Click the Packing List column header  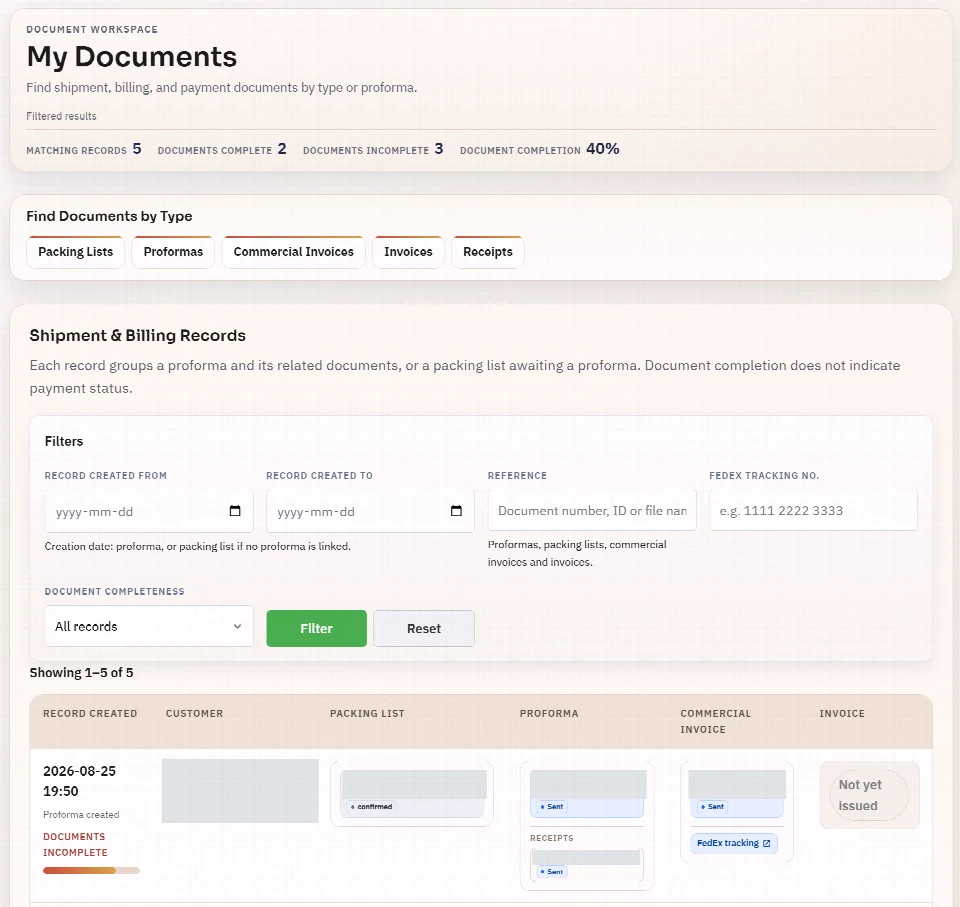[x=367, y=713]
